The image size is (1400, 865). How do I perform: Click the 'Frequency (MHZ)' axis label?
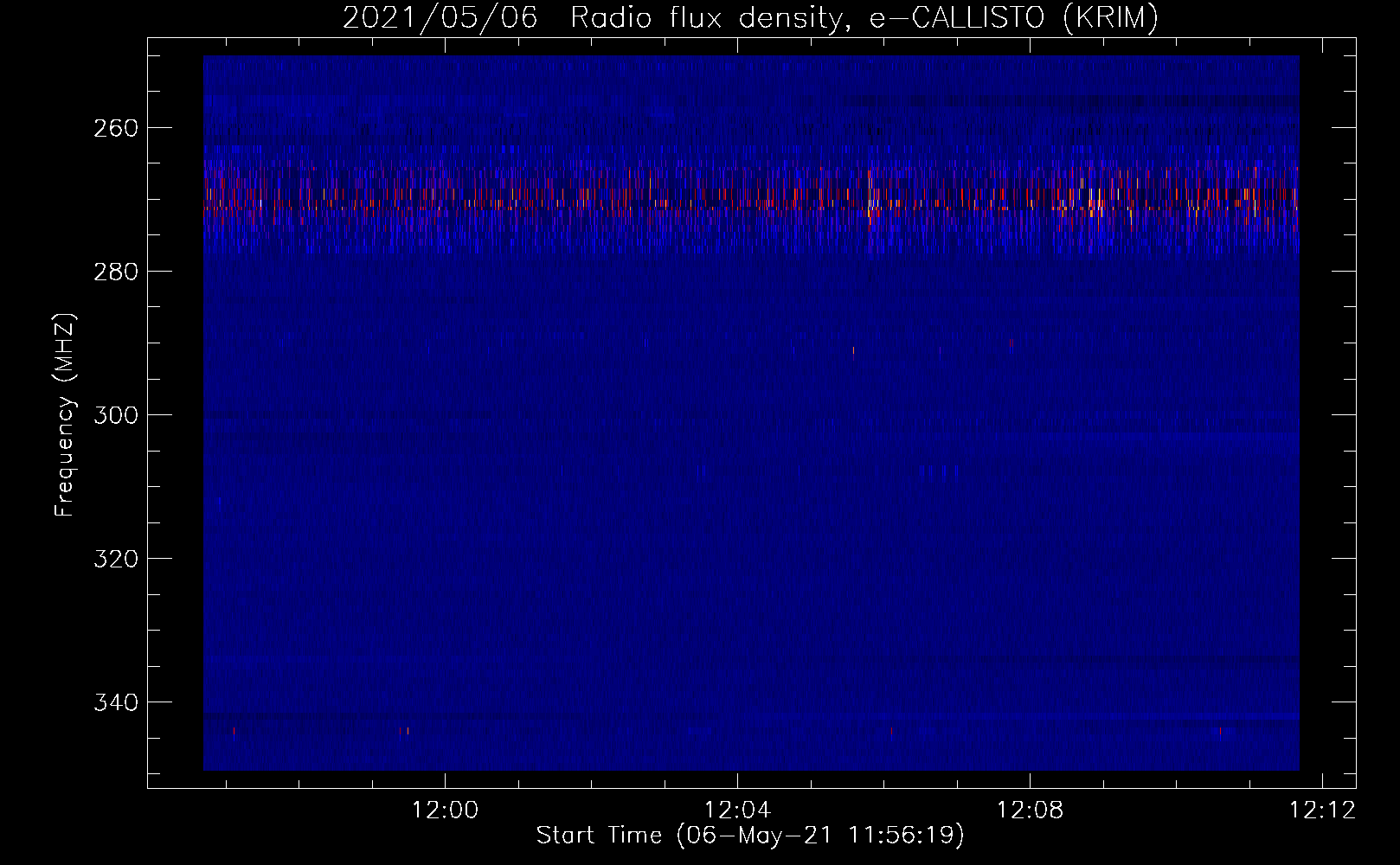tap(65, 414)
